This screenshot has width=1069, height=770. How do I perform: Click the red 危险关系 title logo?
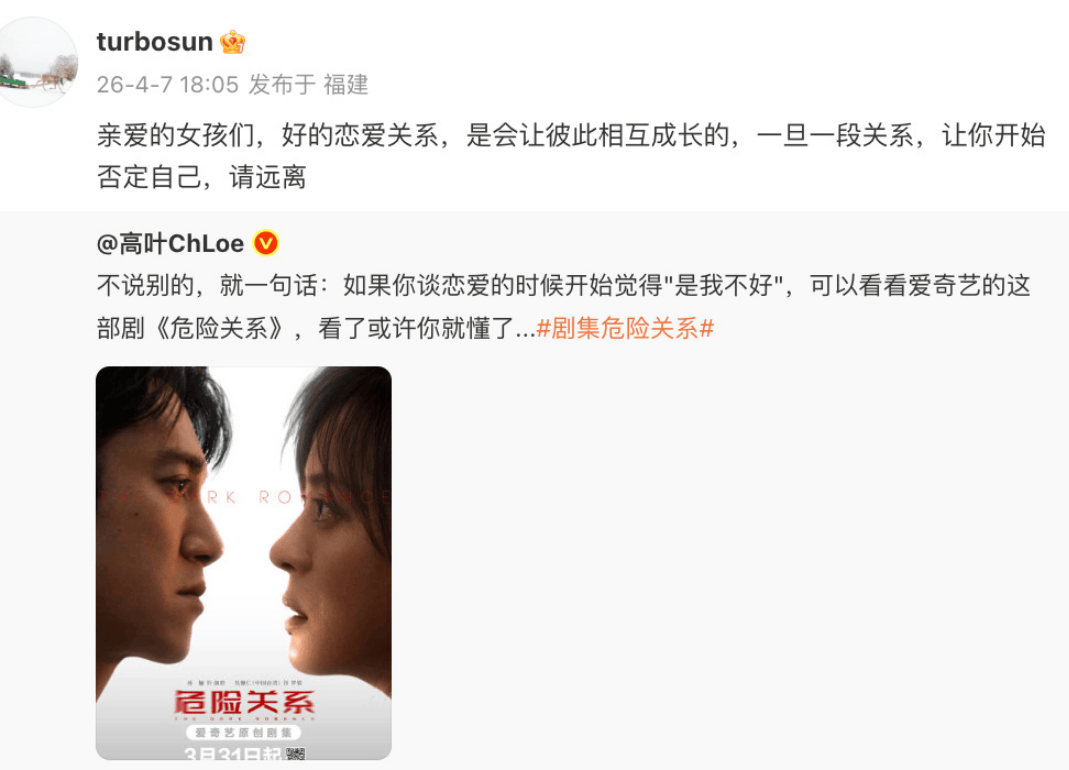[x=244, y=703]
